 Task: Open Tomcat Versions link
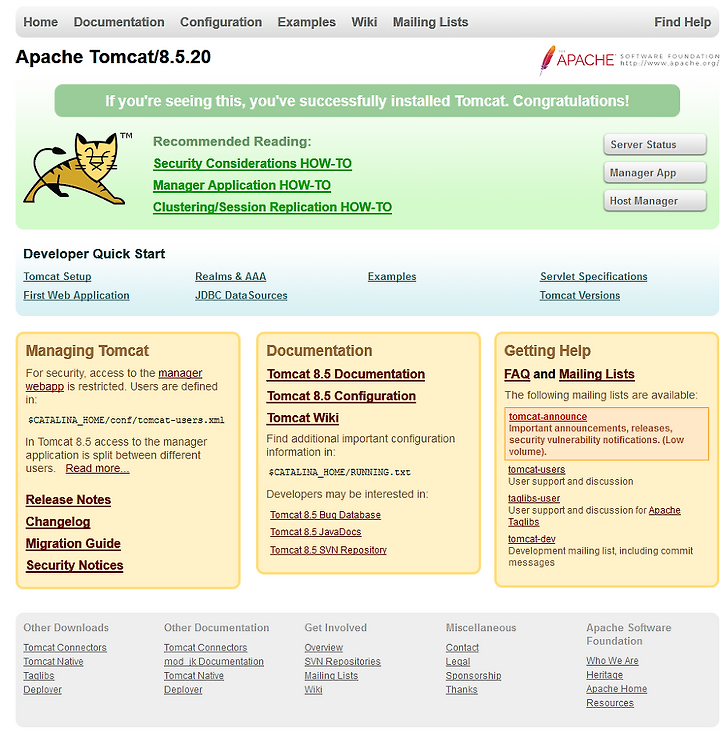(x=580, y=296)
